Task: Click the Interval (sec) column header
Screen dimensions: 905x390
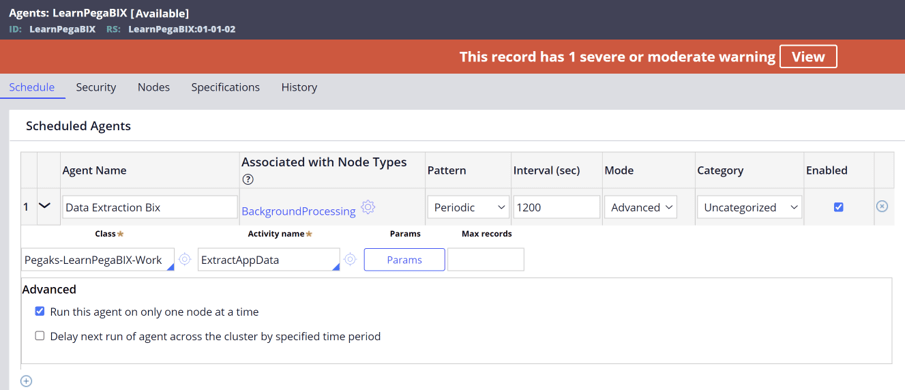Action: click(547, 170)
